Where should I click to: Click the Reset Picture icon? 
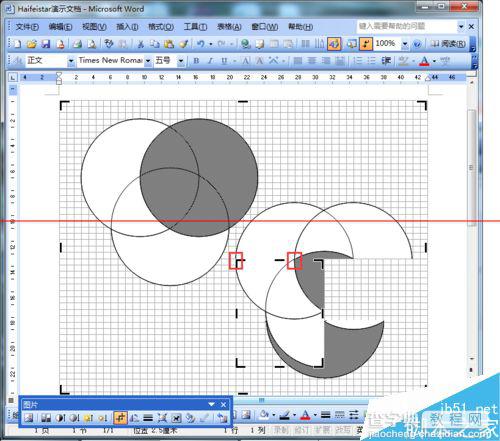[x=221, y=417]
